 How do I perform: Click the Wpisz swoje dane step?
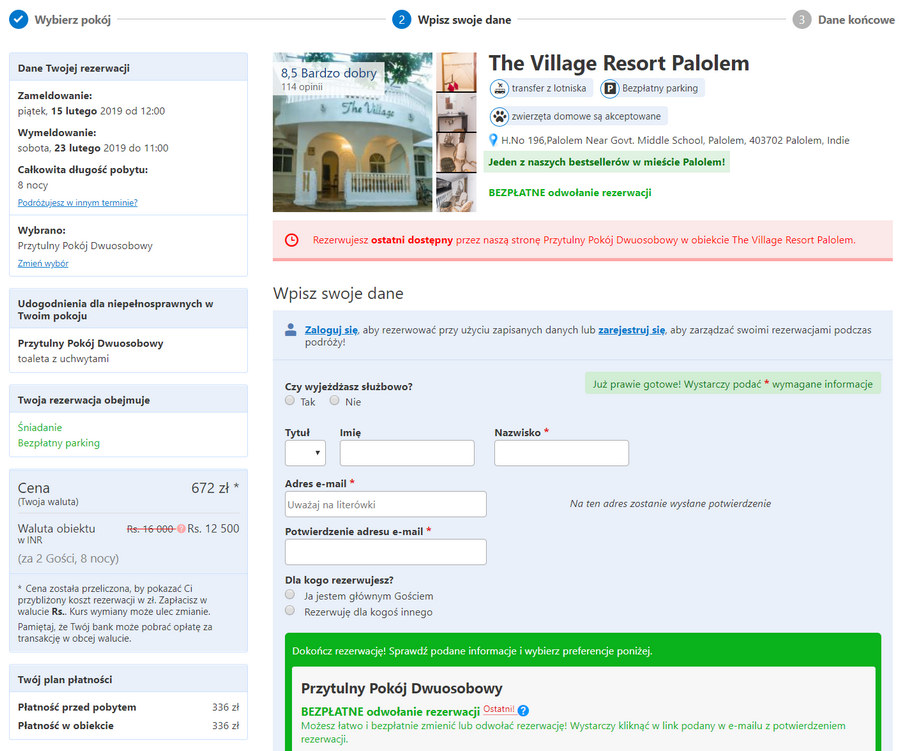pyautogui.click(x=464, y=20)
